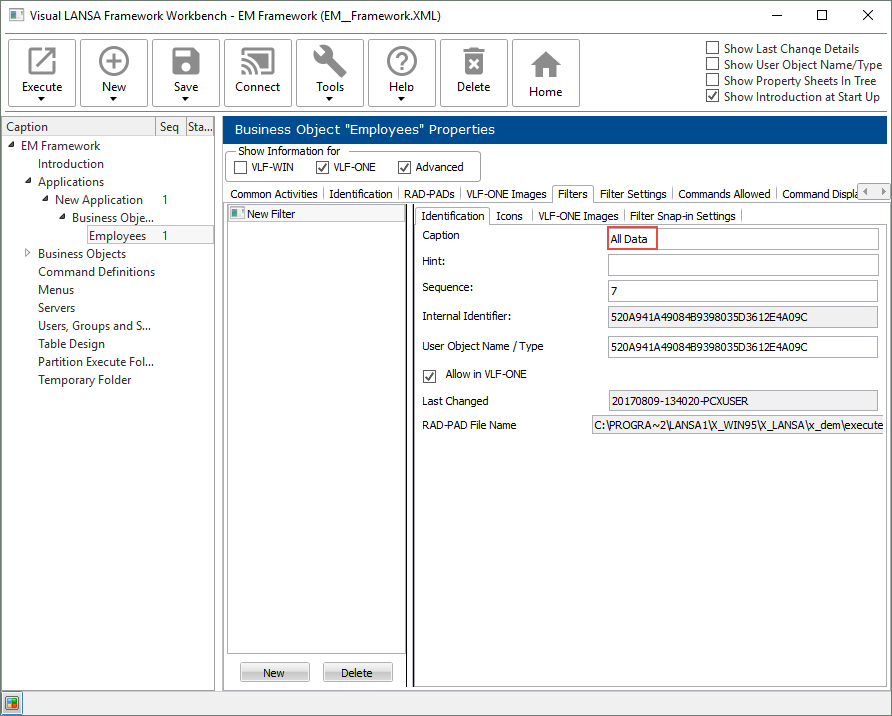This screenshot has height=716, width=892.
Task: Open the top-level Identification tab
Action: [361, 194]
